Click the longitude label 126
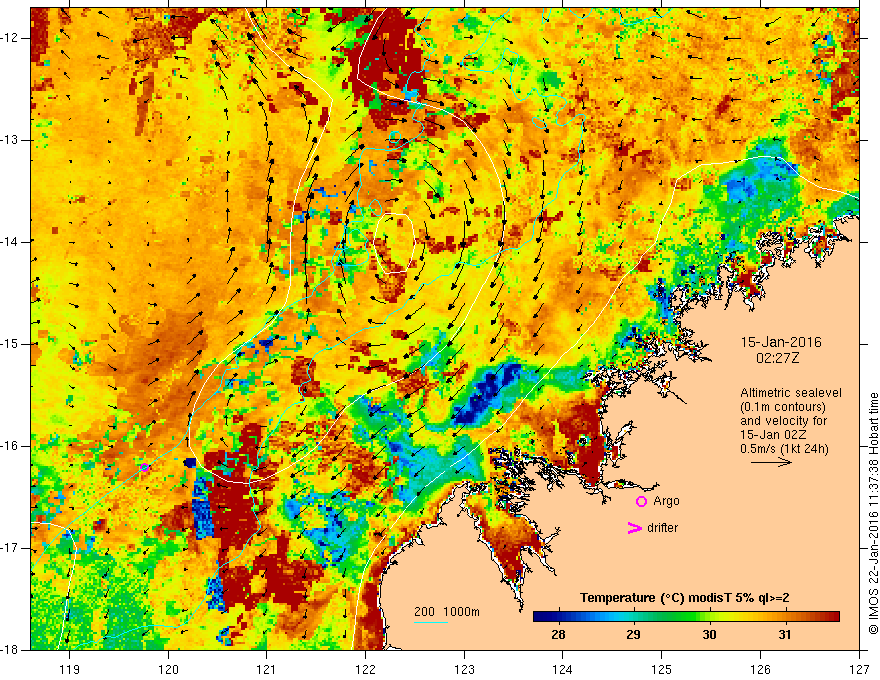 click(x=760, y=669)
